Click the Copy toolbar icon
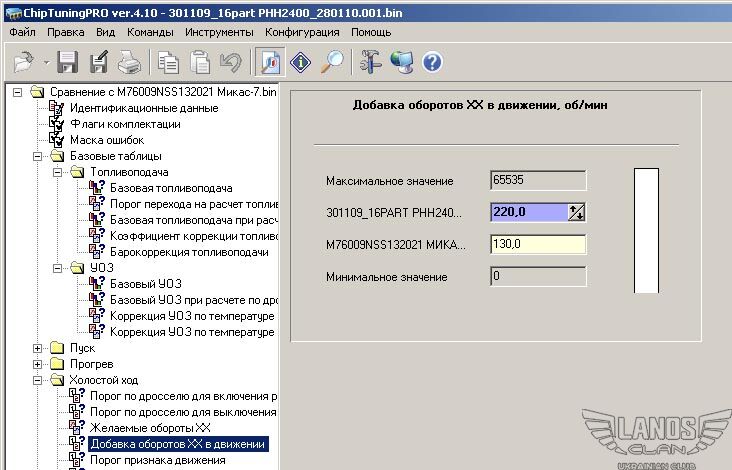 click(169, 63)
